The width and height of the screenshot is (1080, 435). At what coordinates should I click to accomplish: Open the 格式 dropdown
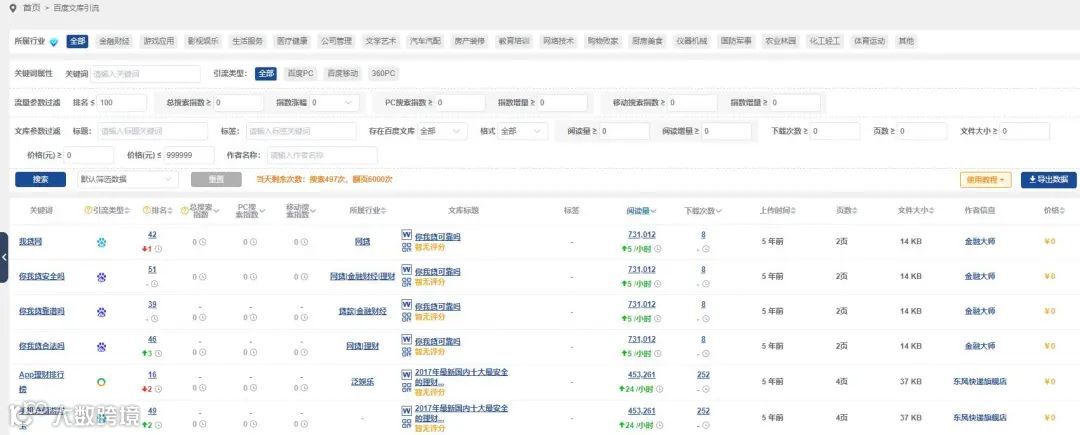coord(523,131)
